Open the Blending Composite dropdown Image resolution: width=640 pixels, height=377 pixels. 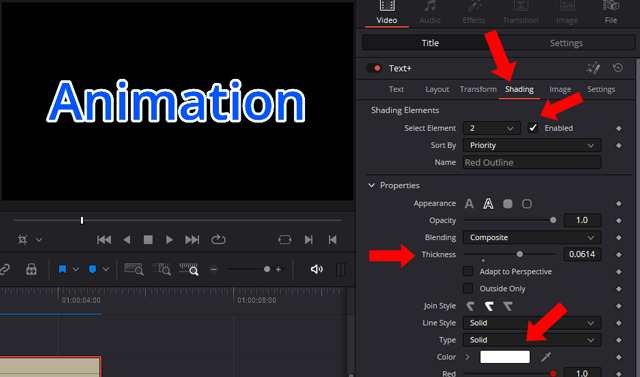(x=532, y=237)
